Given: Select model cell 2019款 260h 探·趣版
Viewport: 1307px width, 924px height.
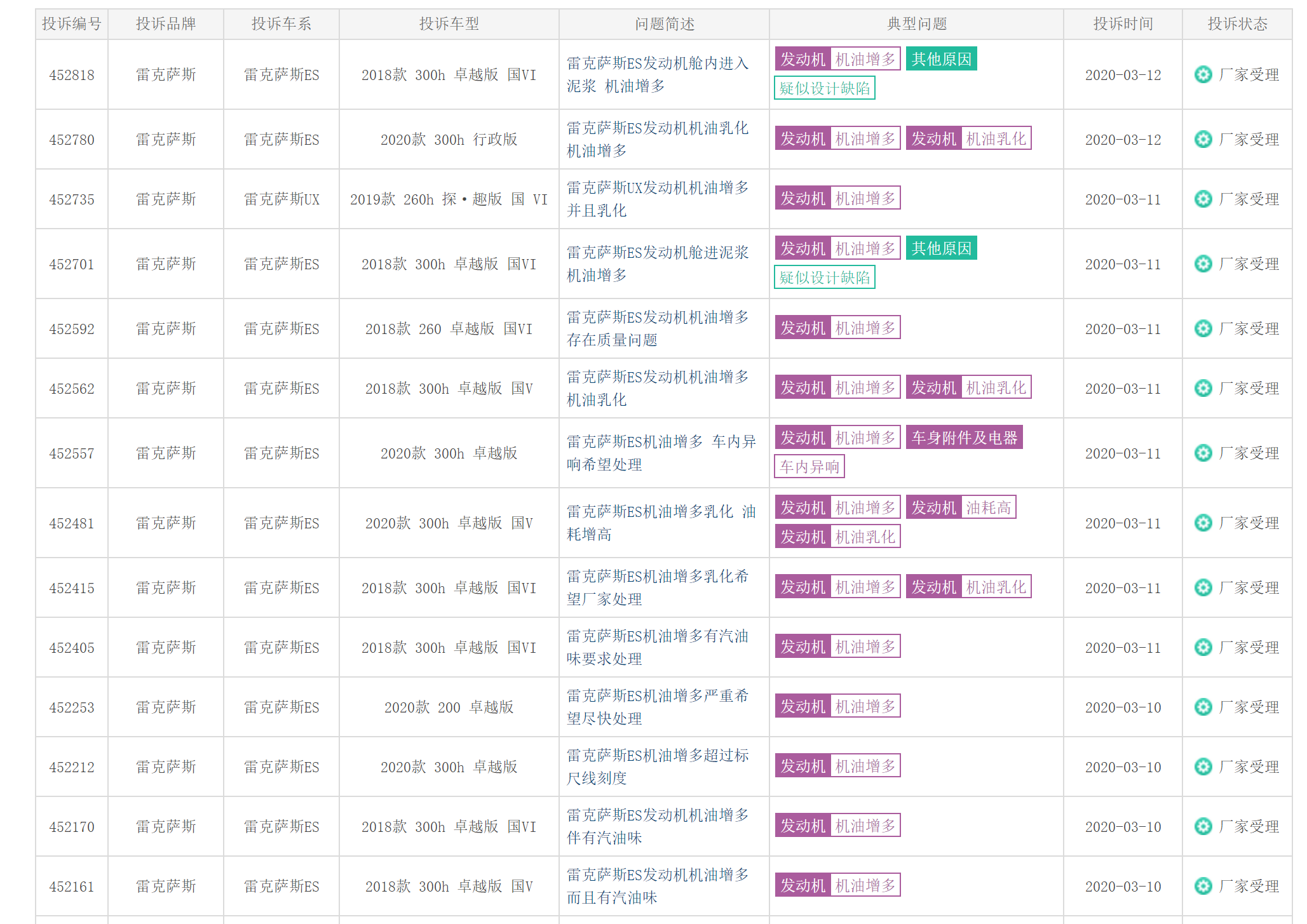Looking at the screenshot, I should point(449,199).
